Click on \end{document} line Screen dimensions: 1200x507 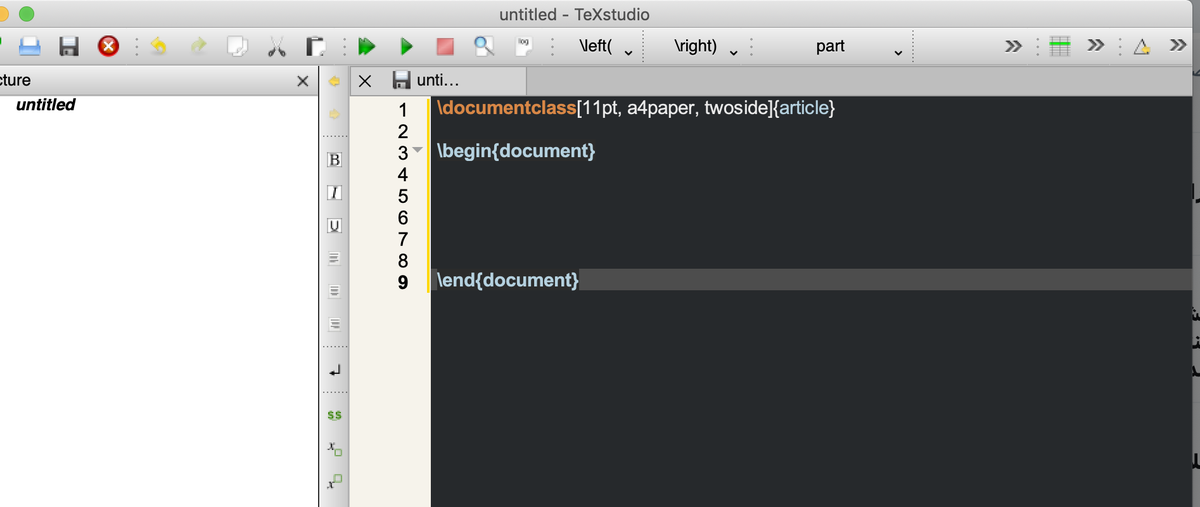[507, 280]
